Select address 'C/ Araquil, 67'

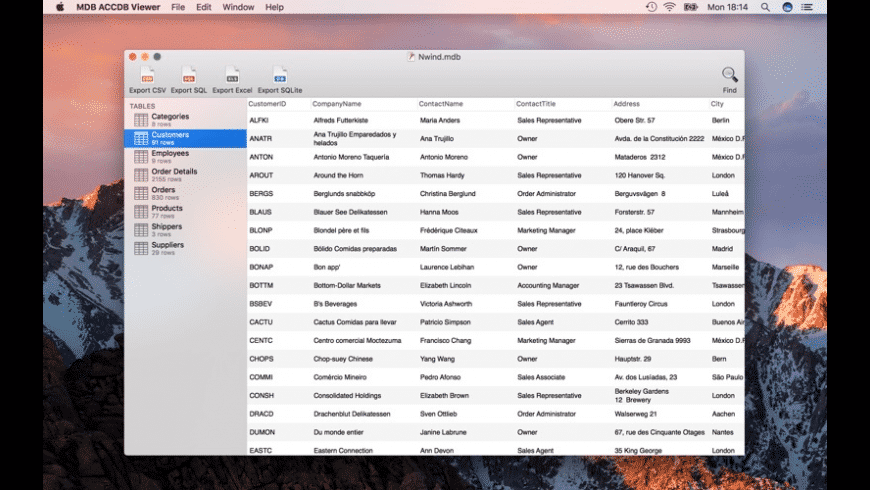pos(635,249)
